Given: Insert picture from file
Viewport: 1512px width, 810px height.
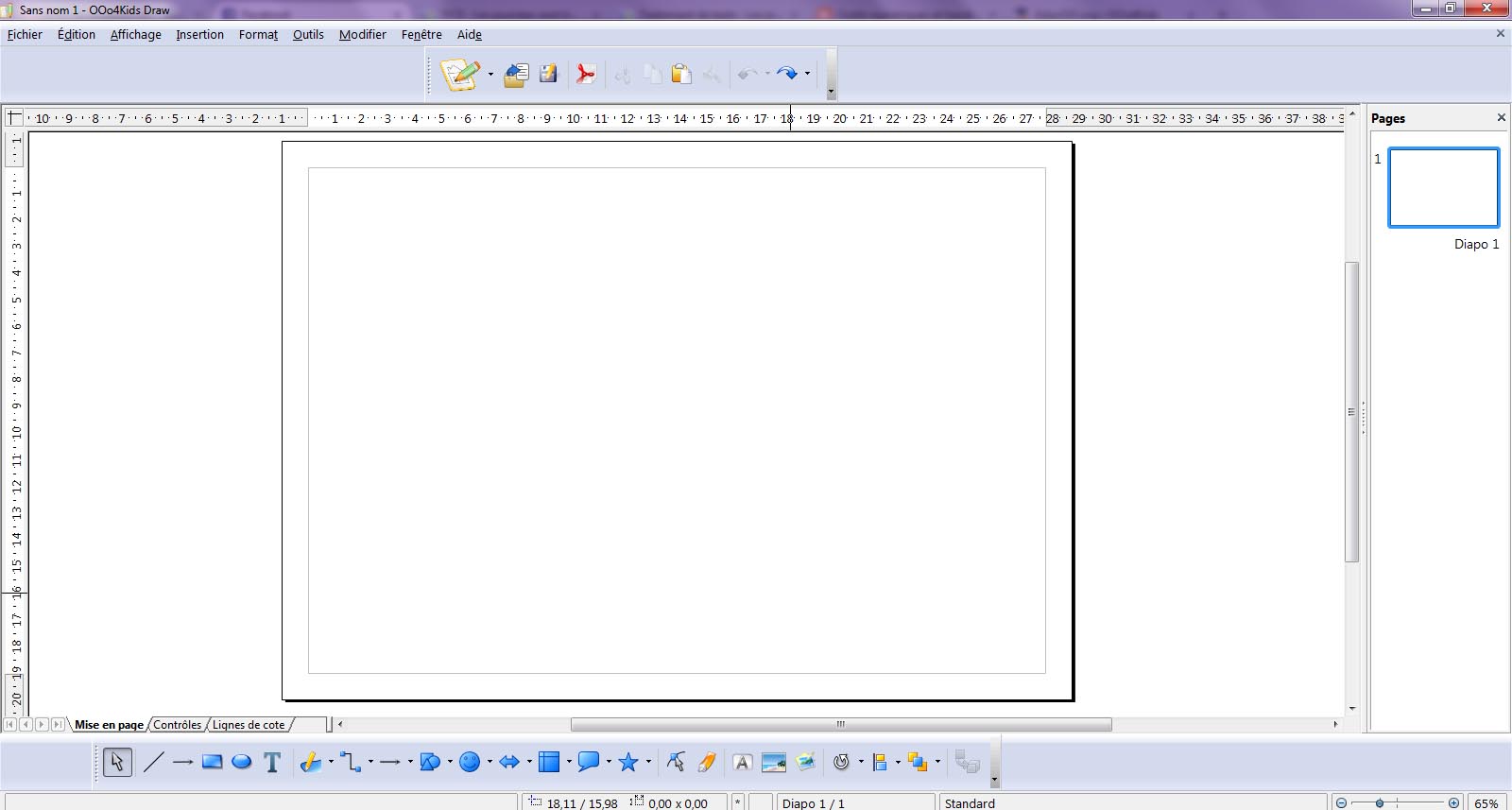Looking at the screenshot, I should [774, 762].
